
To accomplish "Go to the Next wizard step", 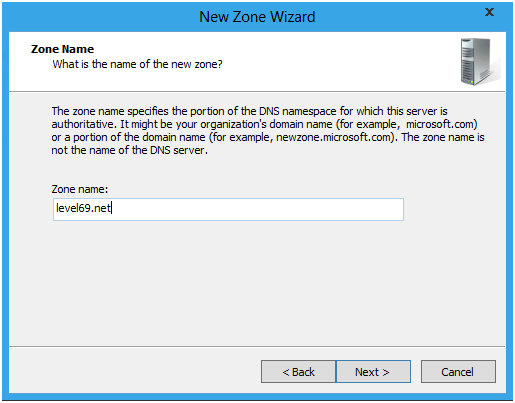I will [373, 371].
